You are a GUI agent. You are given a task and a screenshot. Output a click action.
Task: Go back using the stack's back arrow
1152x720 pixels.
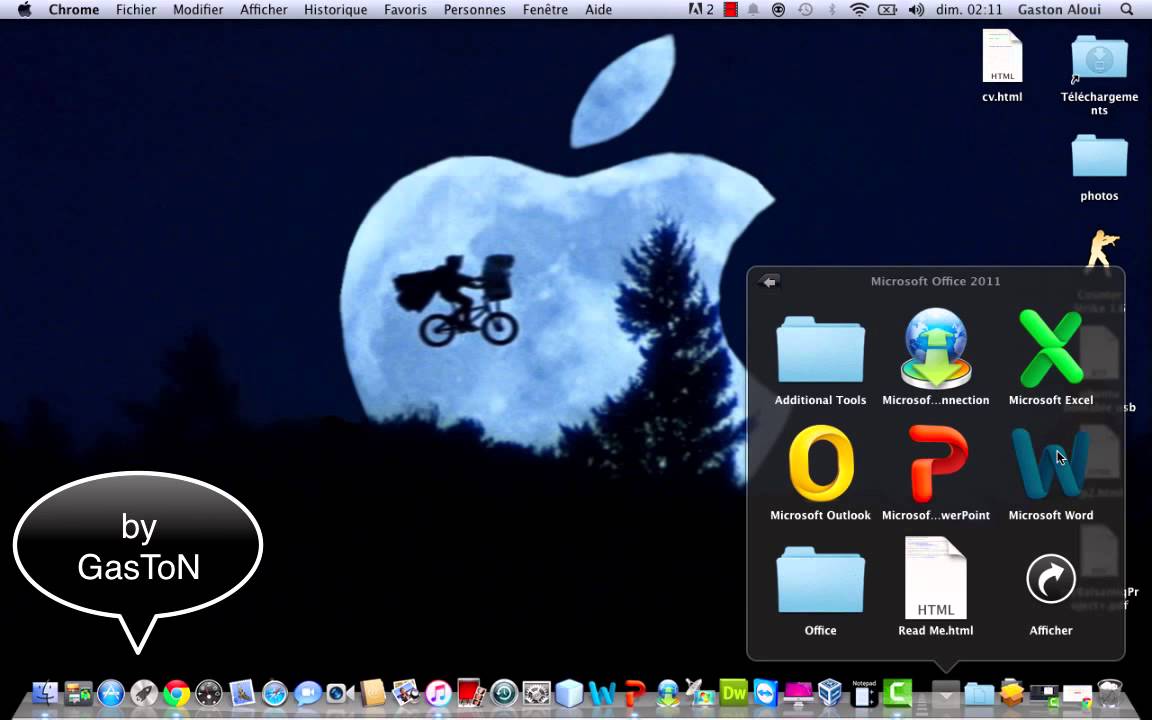tap(769, 281)
